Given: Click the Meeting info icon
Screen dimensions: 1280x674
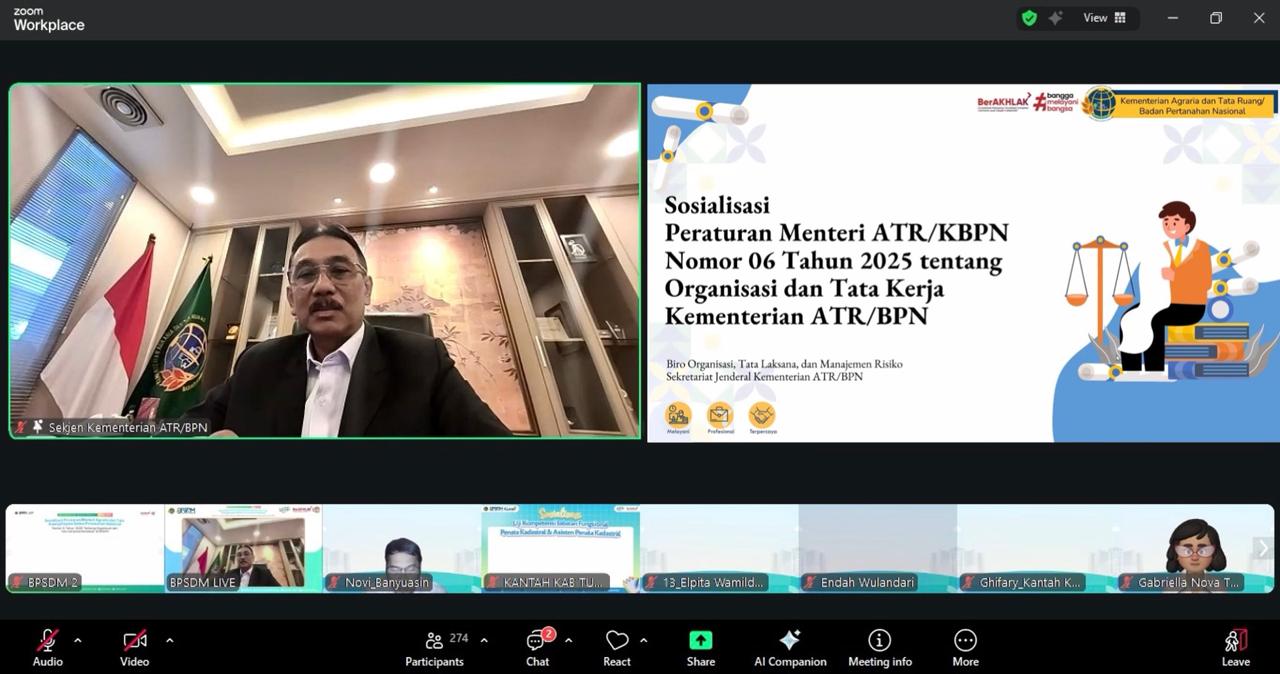Looking at the screenshot, I should (x=879, y=640).
